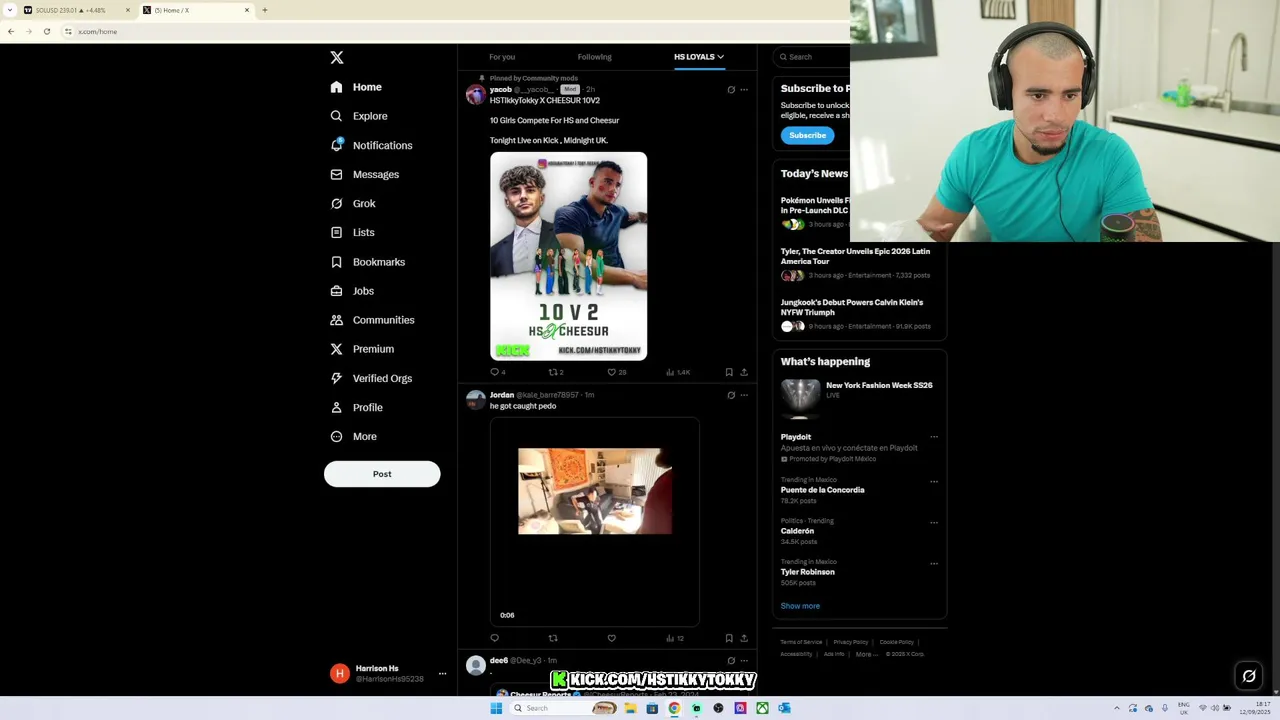Play the video in Jordan's post
Screen dimensions: 1280x720
tap(595, 491)
